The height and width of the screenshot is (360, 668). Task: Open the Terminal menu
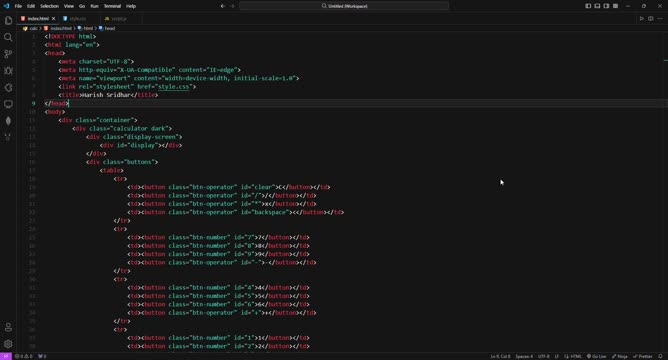coord(112,6)
